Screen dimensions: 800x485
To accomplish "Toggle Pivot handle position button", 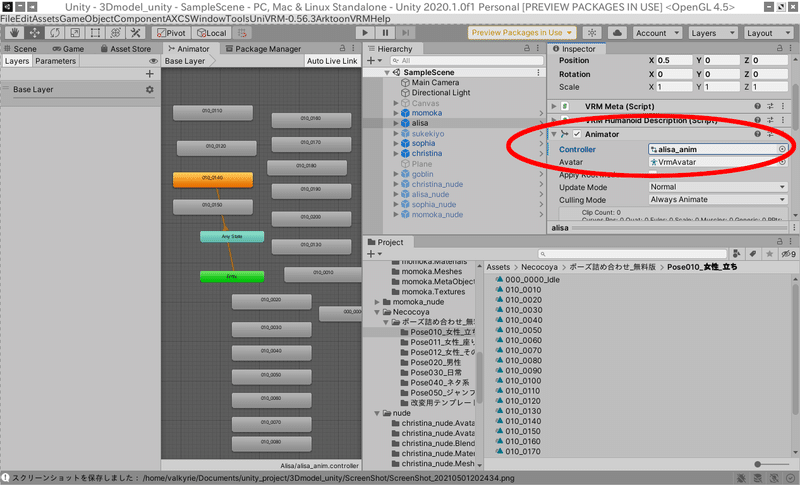I will [171, 33].
